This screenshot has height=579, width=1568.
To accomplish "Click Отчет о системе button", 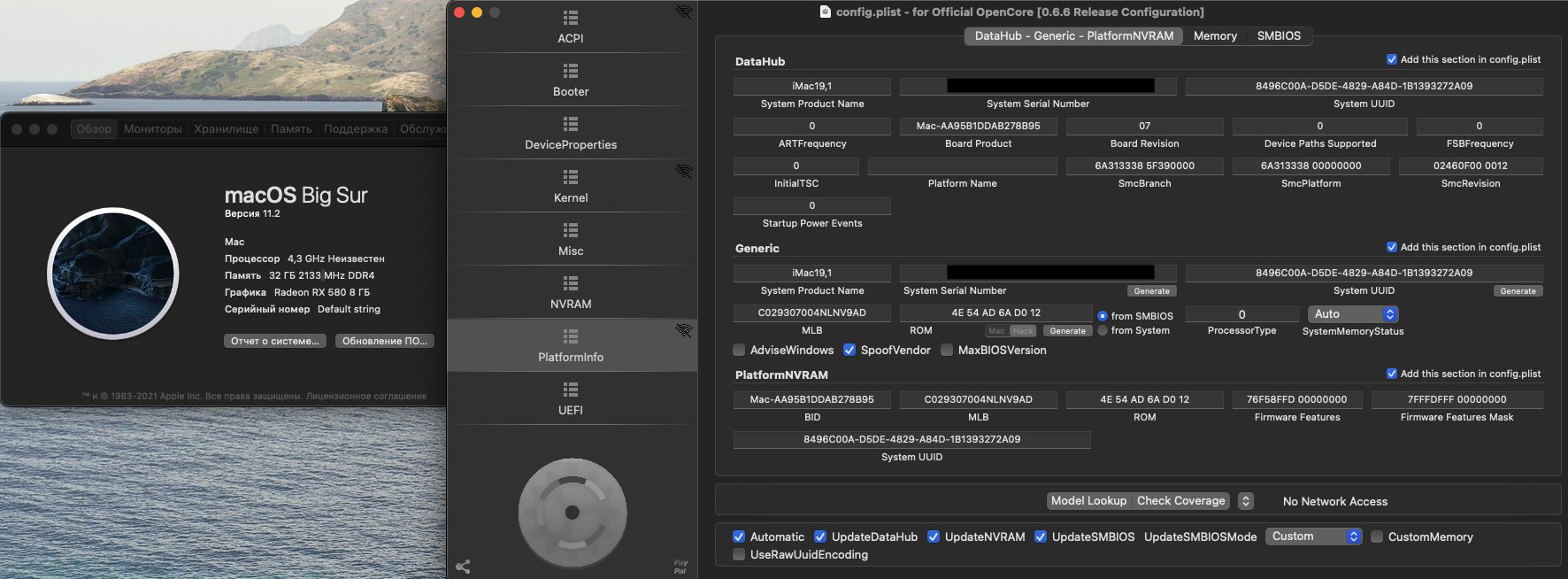I will (275, 341).
